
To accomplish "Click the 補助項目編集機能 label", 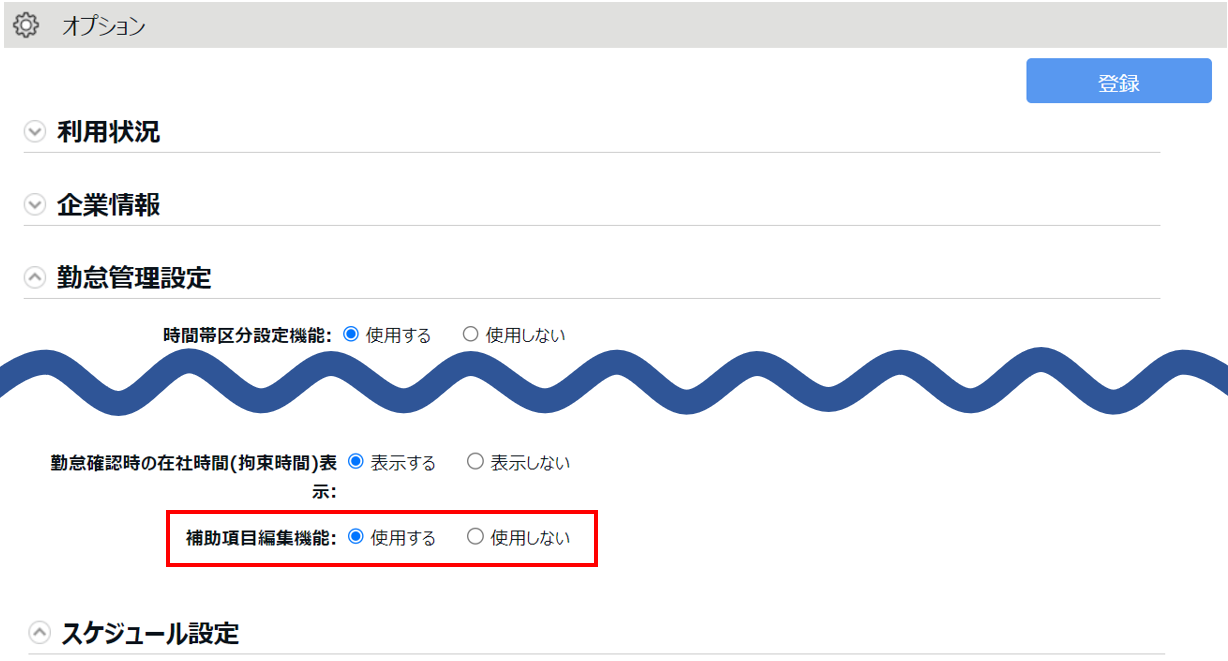I will 261,538.
